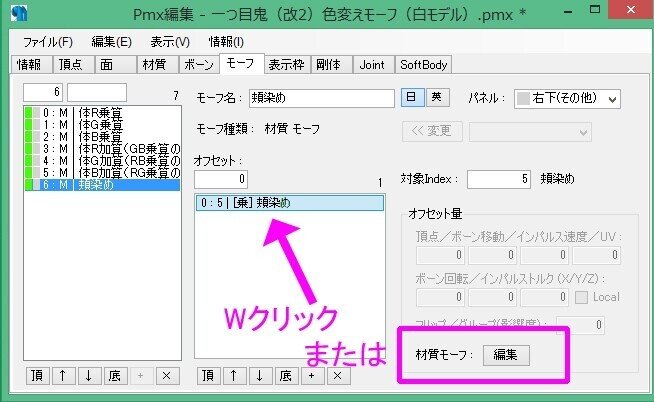This screenshot has height=402, width=654.
Task: Click morph list ↓ move-down button
Action: click(x=89, y=376)
